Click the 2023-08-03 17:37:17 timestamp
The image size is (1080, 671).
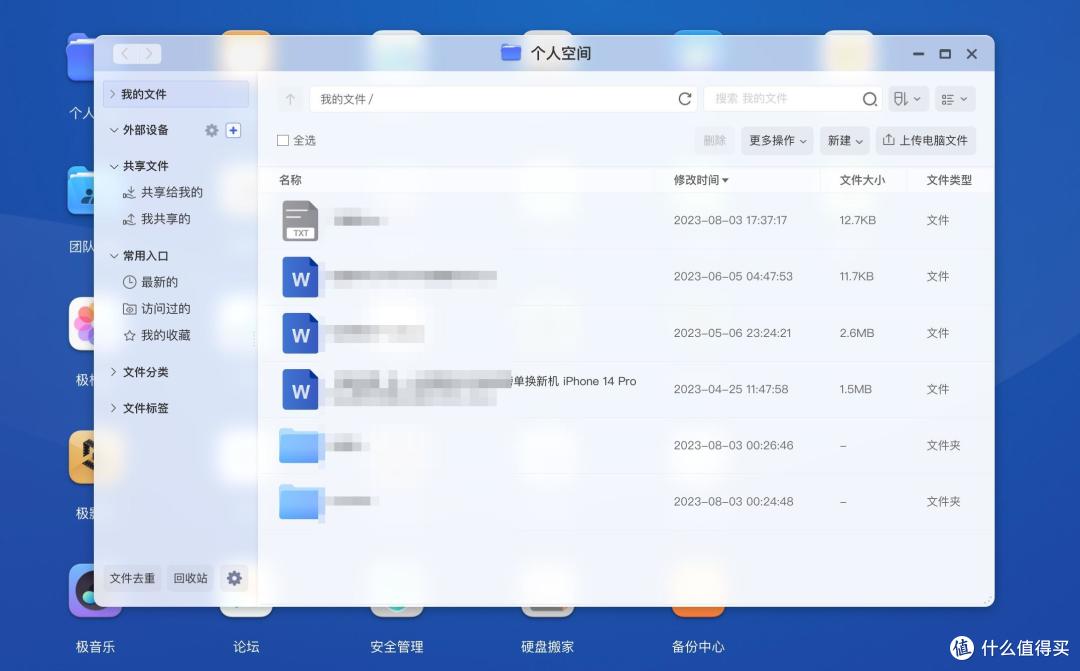click(x=730, y=220)
